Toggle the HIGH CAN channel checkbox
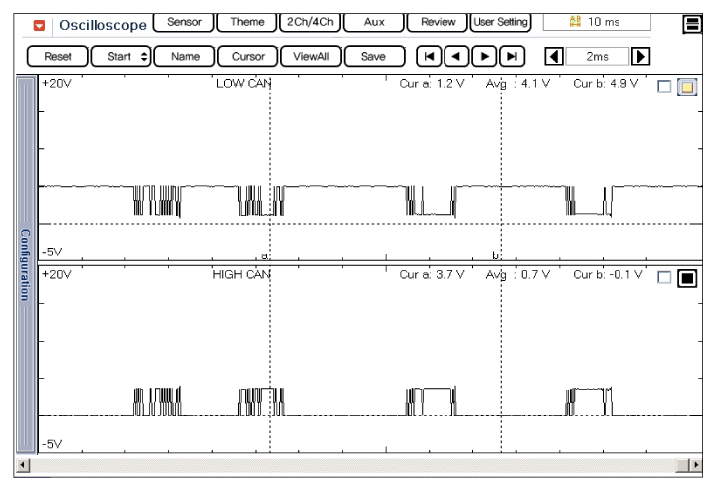 click(x=664, y=277)
